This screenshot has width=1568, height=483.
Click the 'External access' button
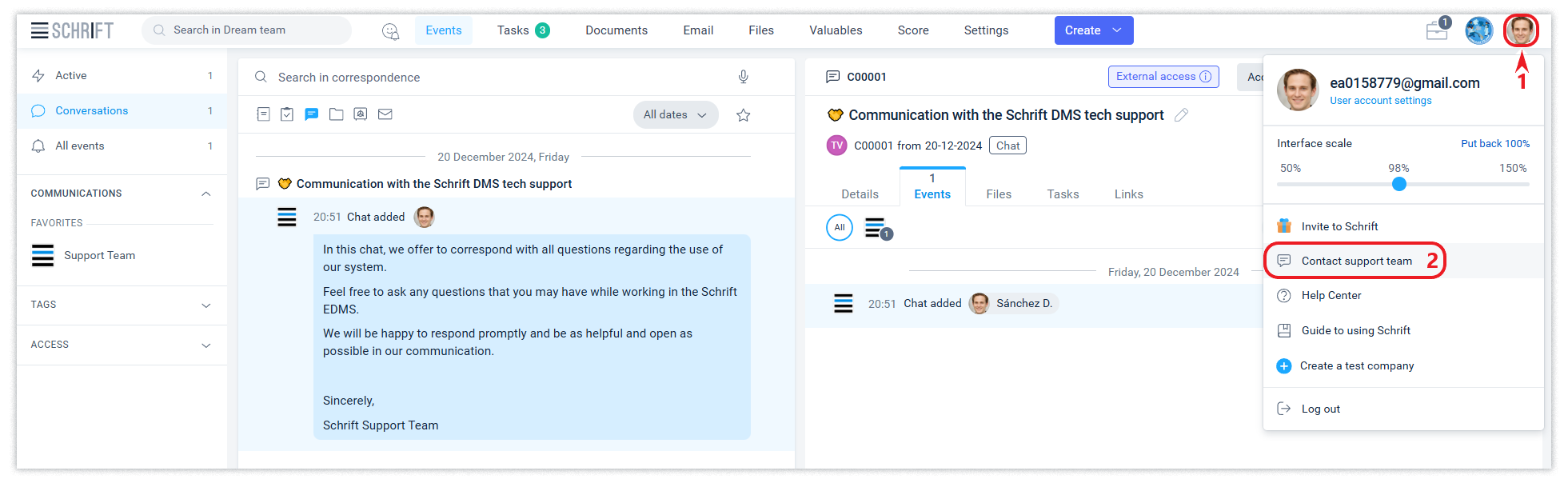[1163, 77]
